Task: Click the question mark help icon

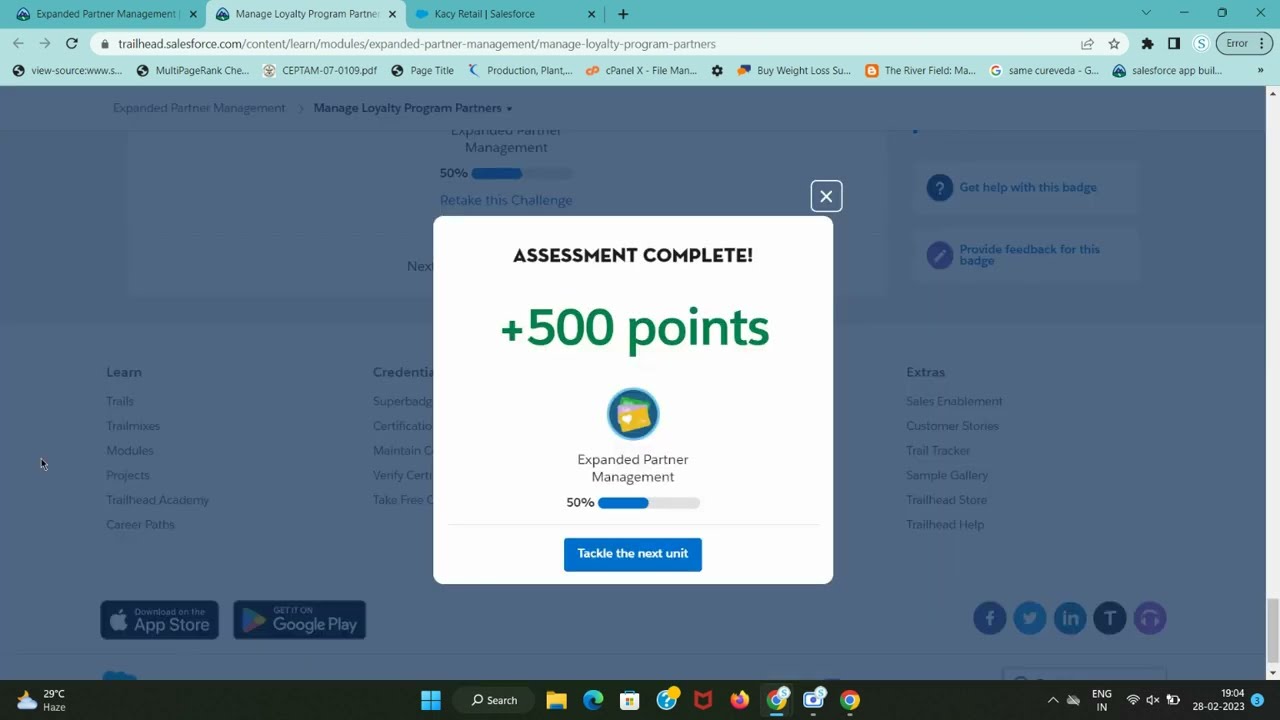Action: pos(940,187)
